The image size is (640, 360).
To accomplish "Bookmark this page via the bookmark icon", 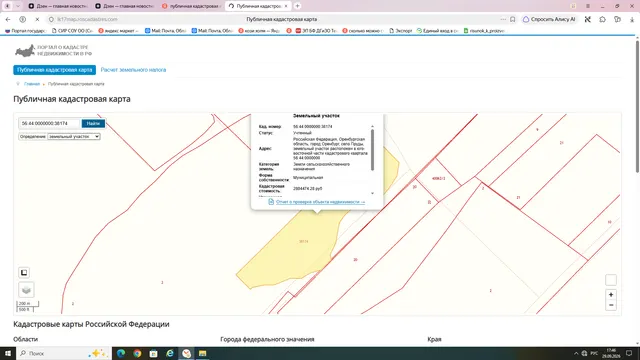I will 513,19.
